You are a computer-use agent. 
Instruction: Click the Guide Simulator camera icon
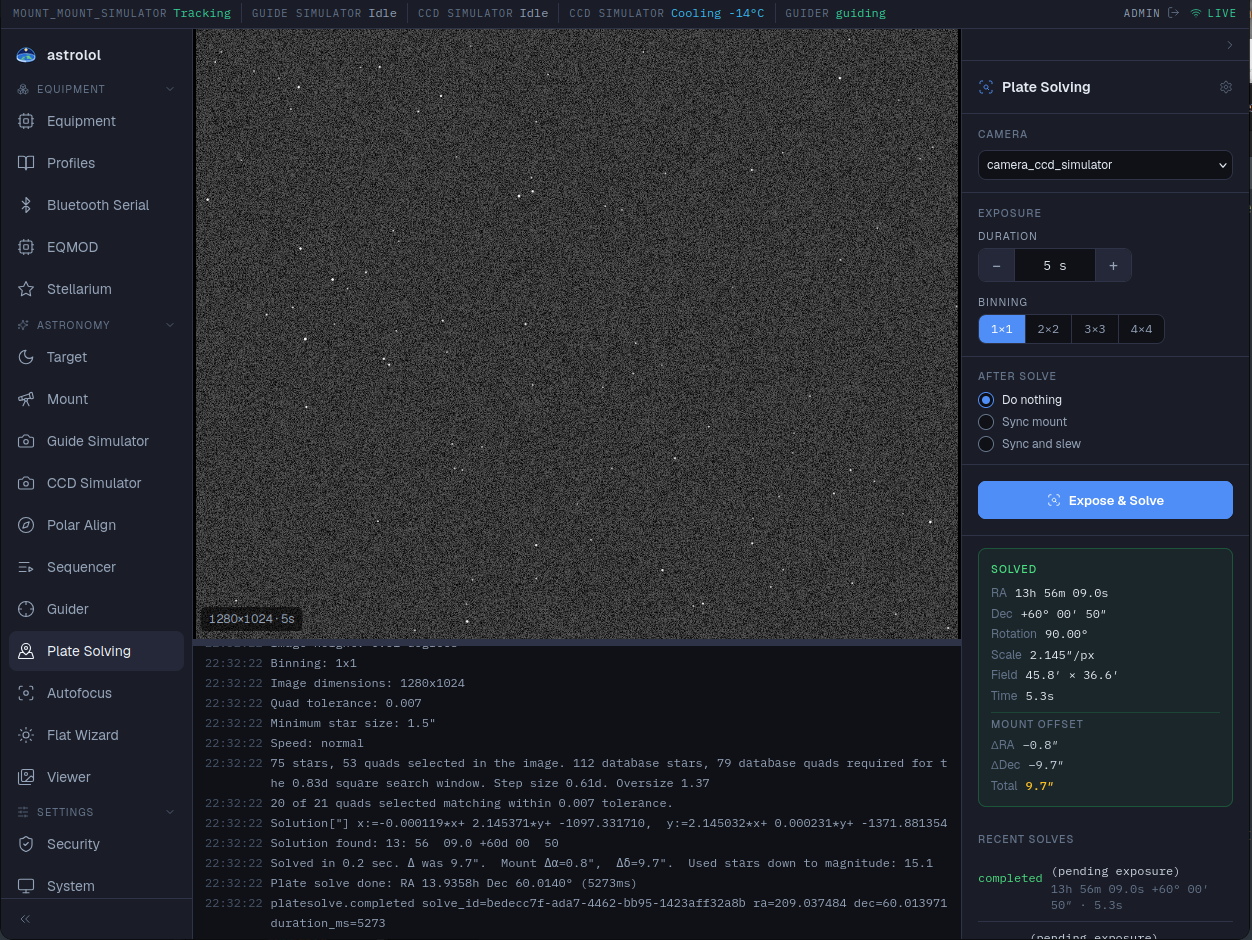tap(26, 441)
